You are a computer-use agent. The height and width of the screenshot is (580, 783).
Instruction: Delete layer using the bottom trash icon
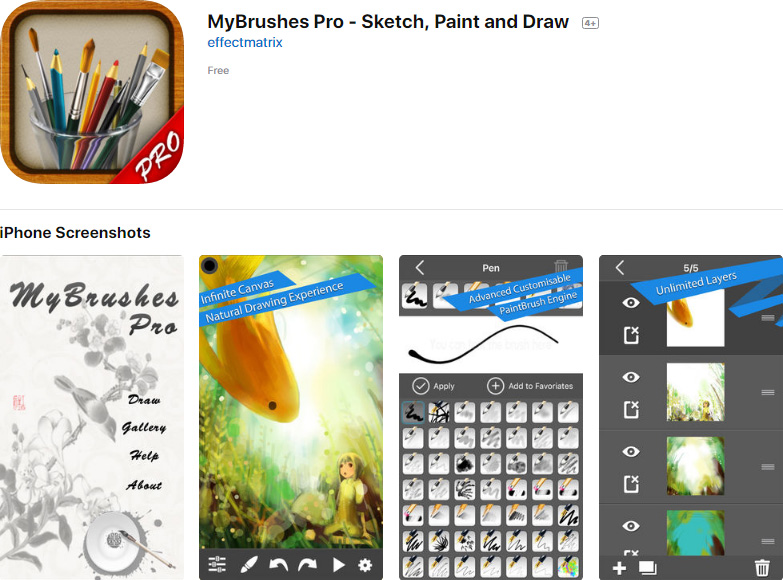762,568
